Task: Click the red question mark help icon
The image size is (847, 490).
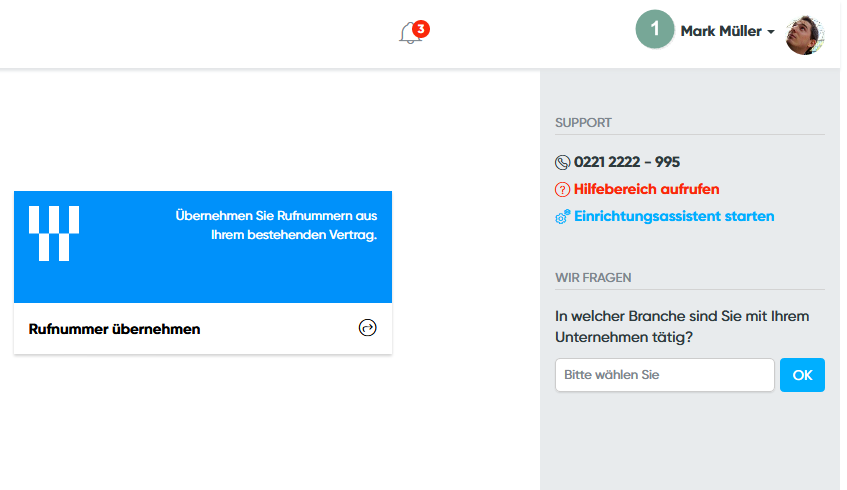Action: pyautogui.click(x=562, y=189)
